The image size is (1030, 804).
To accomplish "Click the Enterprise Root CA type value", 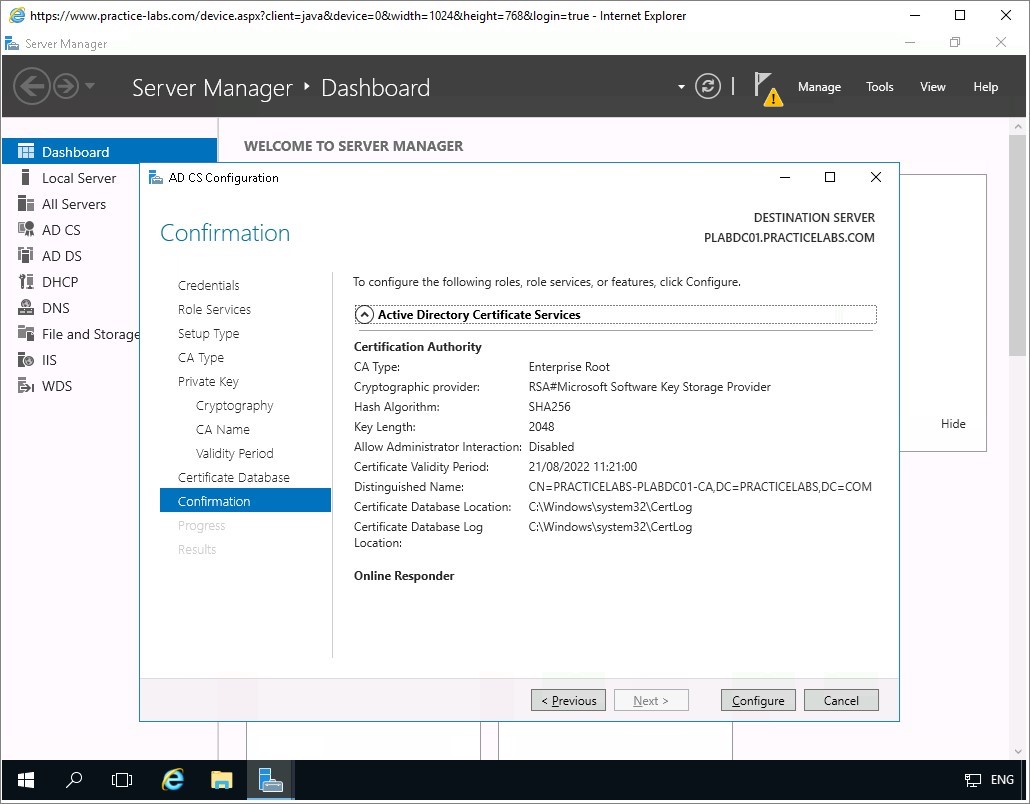I will pos(569,367).
